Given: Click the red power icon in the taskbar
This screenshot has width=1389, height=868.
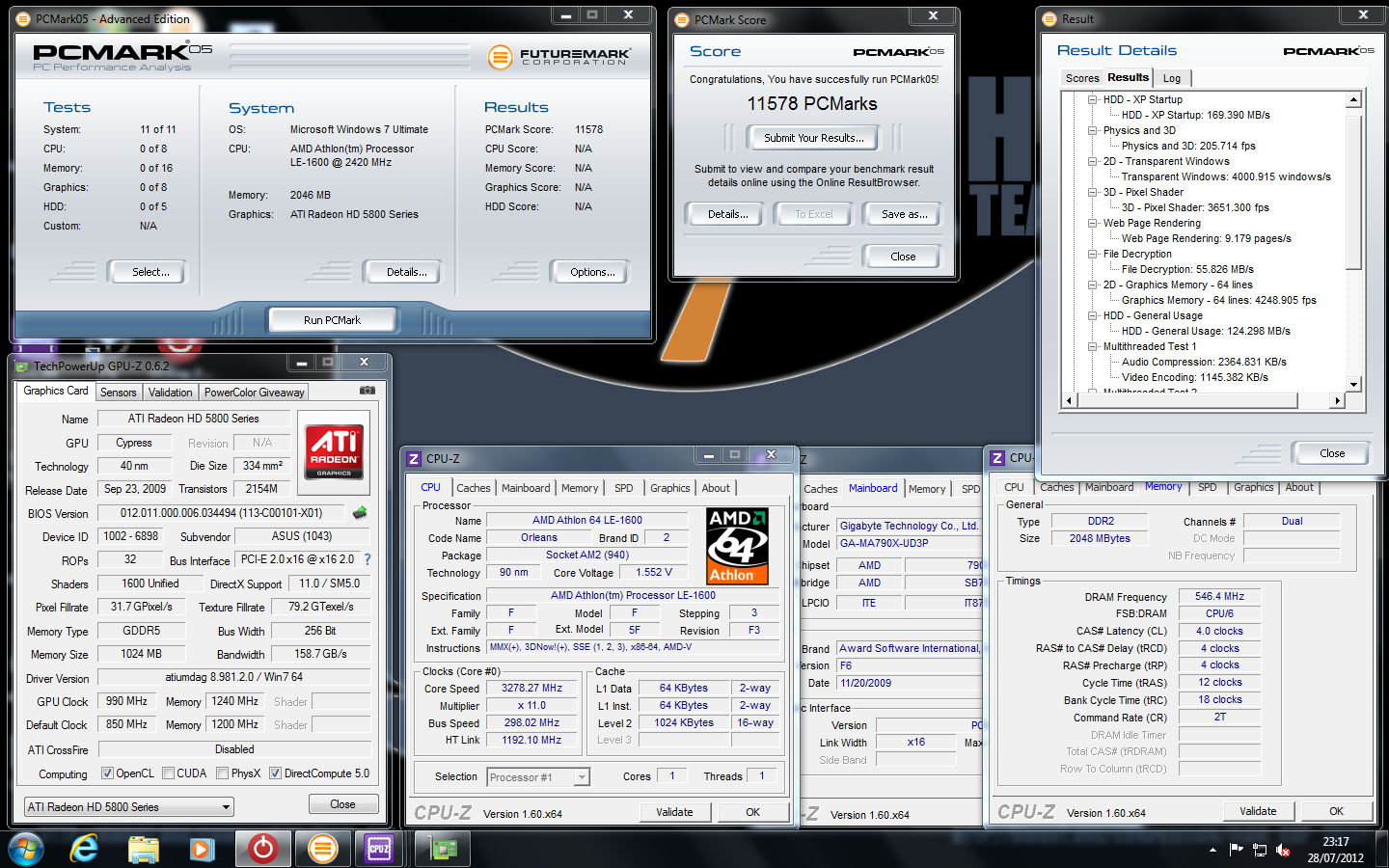Looking at the screenshot, I should (x=262, y=849).
